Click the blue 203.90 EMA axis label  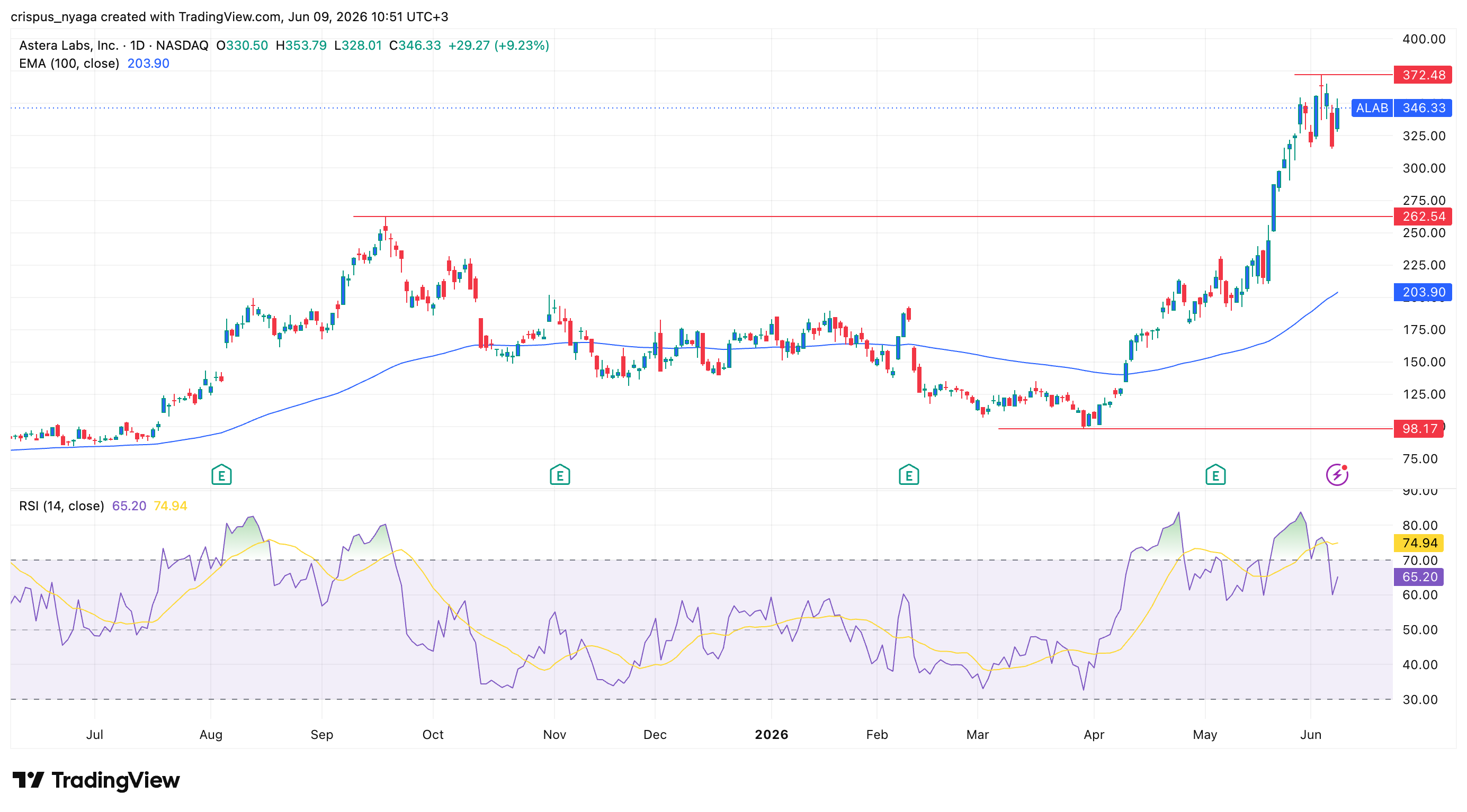1423,292
